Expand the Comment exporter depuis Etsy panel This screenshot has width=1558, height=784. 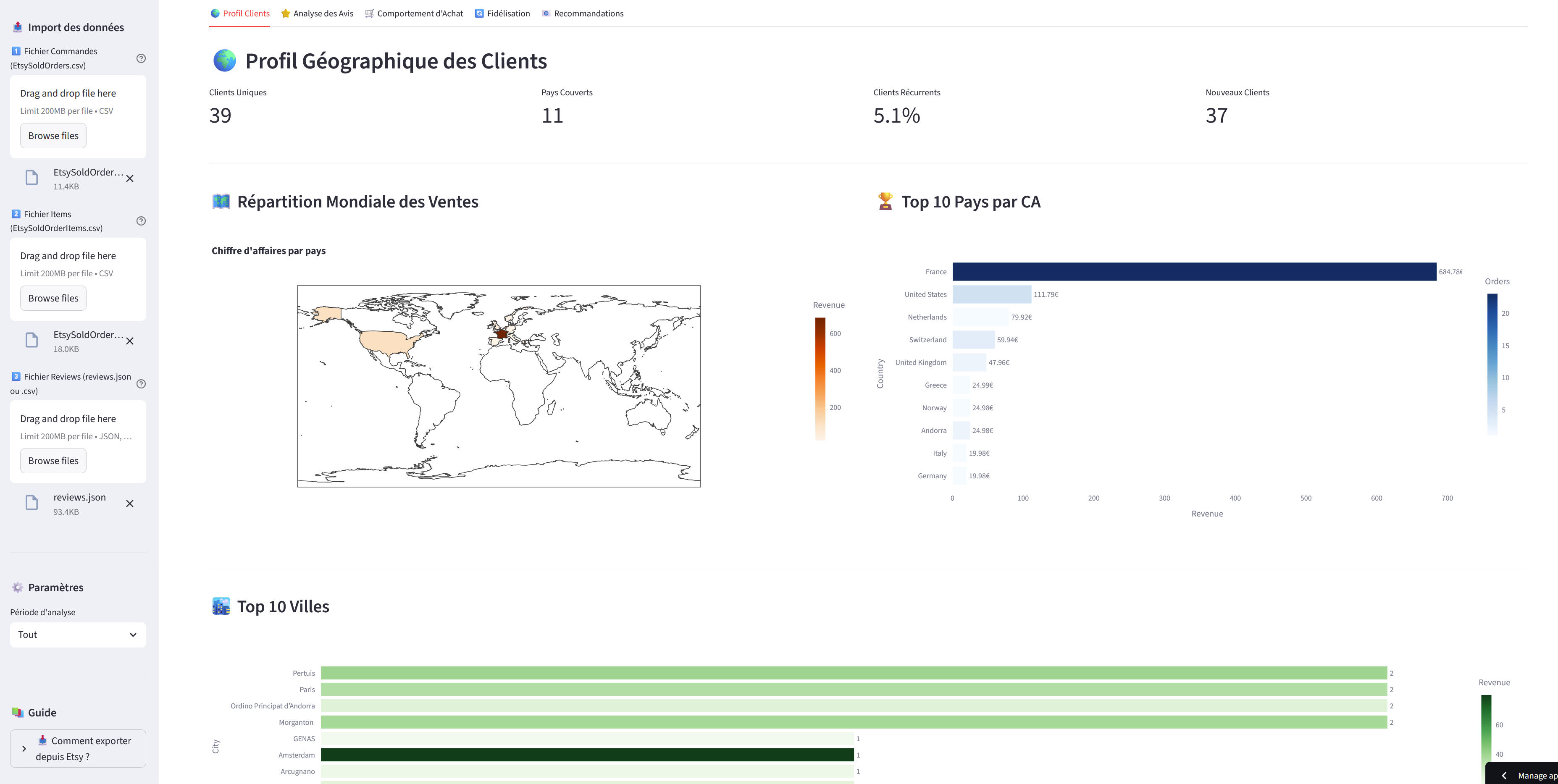[x=24, y=748]
